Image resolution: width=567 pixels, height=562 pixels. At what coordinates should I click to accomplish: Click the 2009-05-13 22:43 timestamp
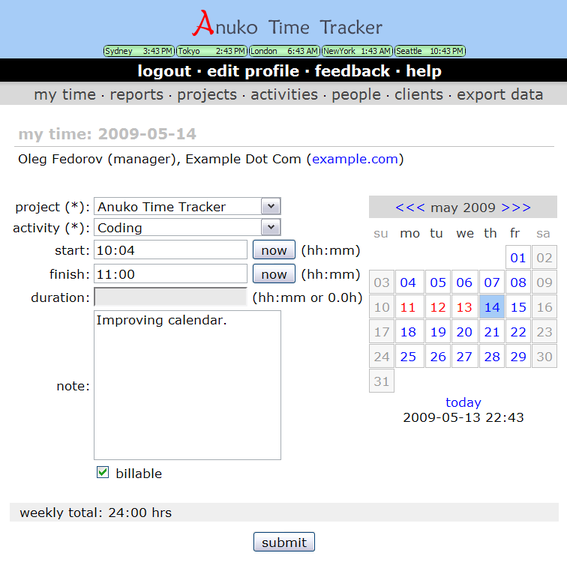tap(463, 417)
